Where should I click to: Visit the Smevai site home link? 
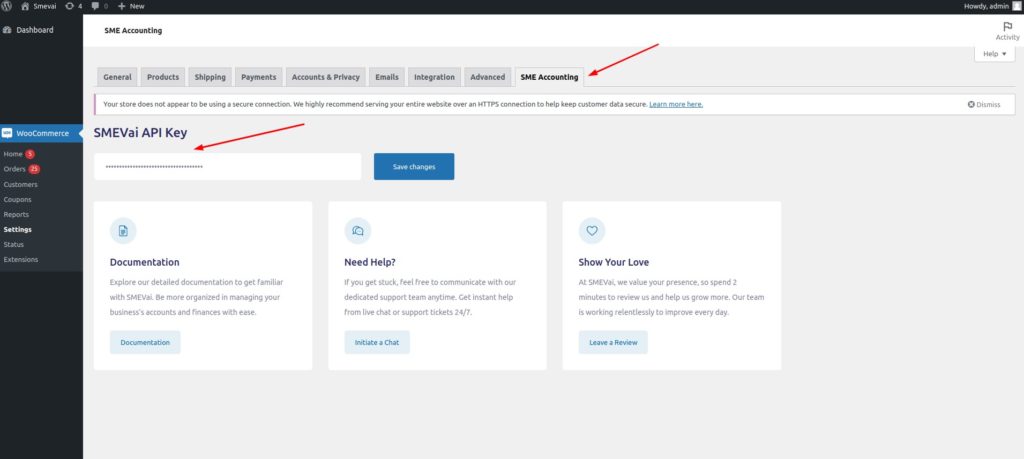39,6
